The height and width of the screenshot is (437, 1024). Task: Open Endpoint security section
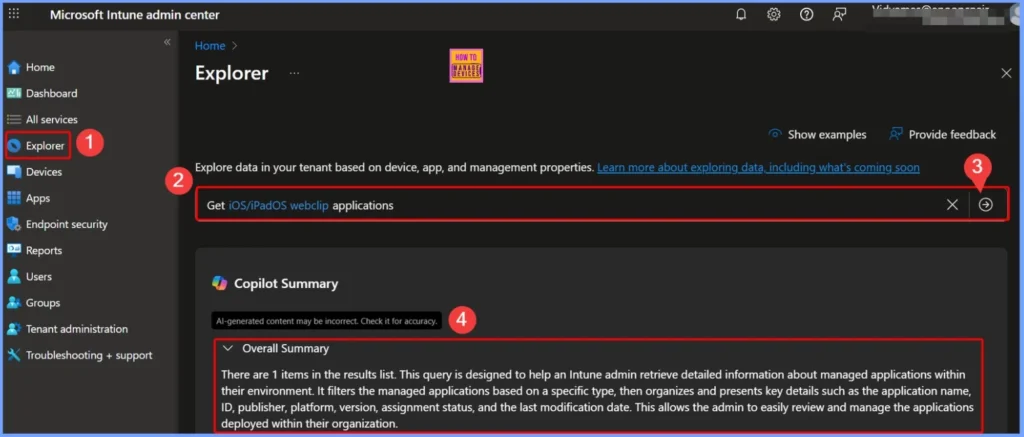(x=67, y=224)
